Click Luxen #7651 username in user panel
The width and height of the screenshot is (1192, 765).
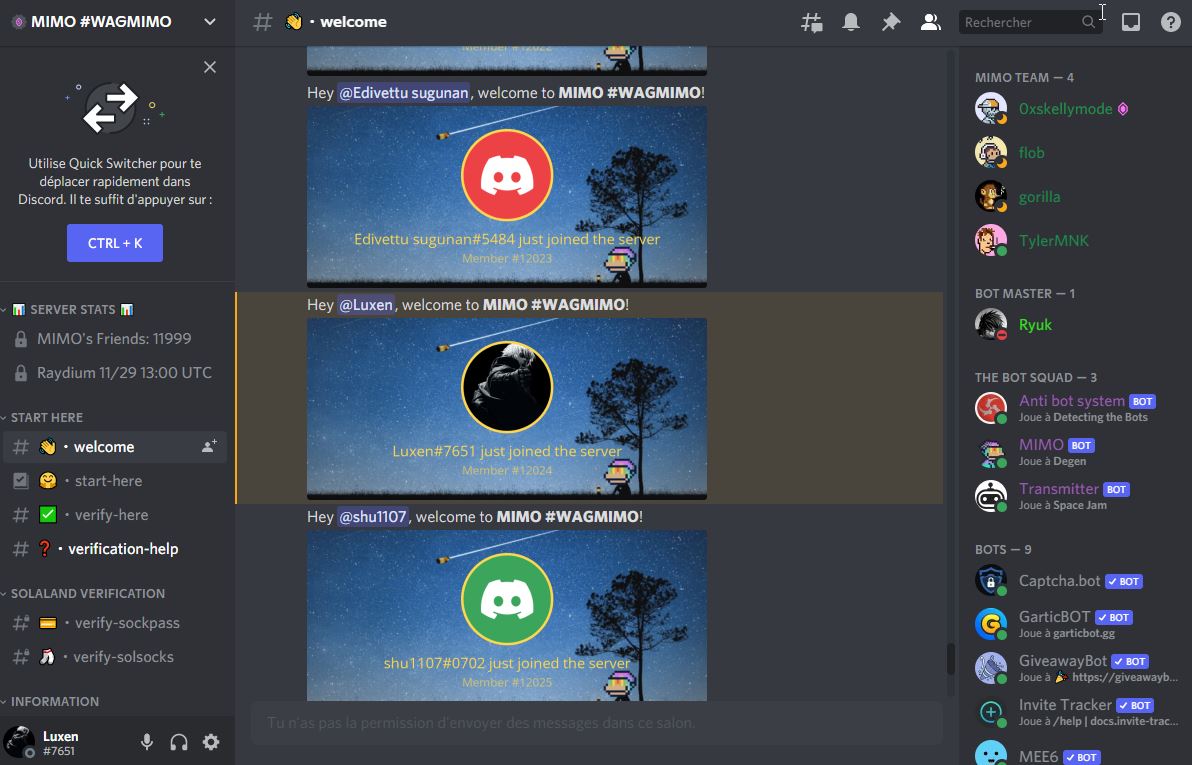pyautogui.click(x=60, y=743)
